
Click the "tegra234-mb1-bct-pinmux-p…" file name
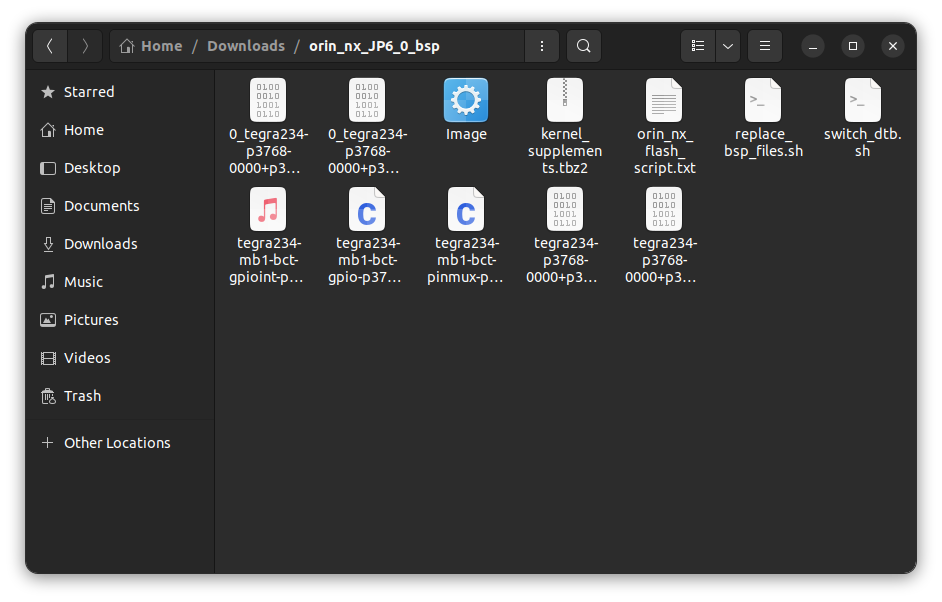pyautogui.click(x=466, y=260)
